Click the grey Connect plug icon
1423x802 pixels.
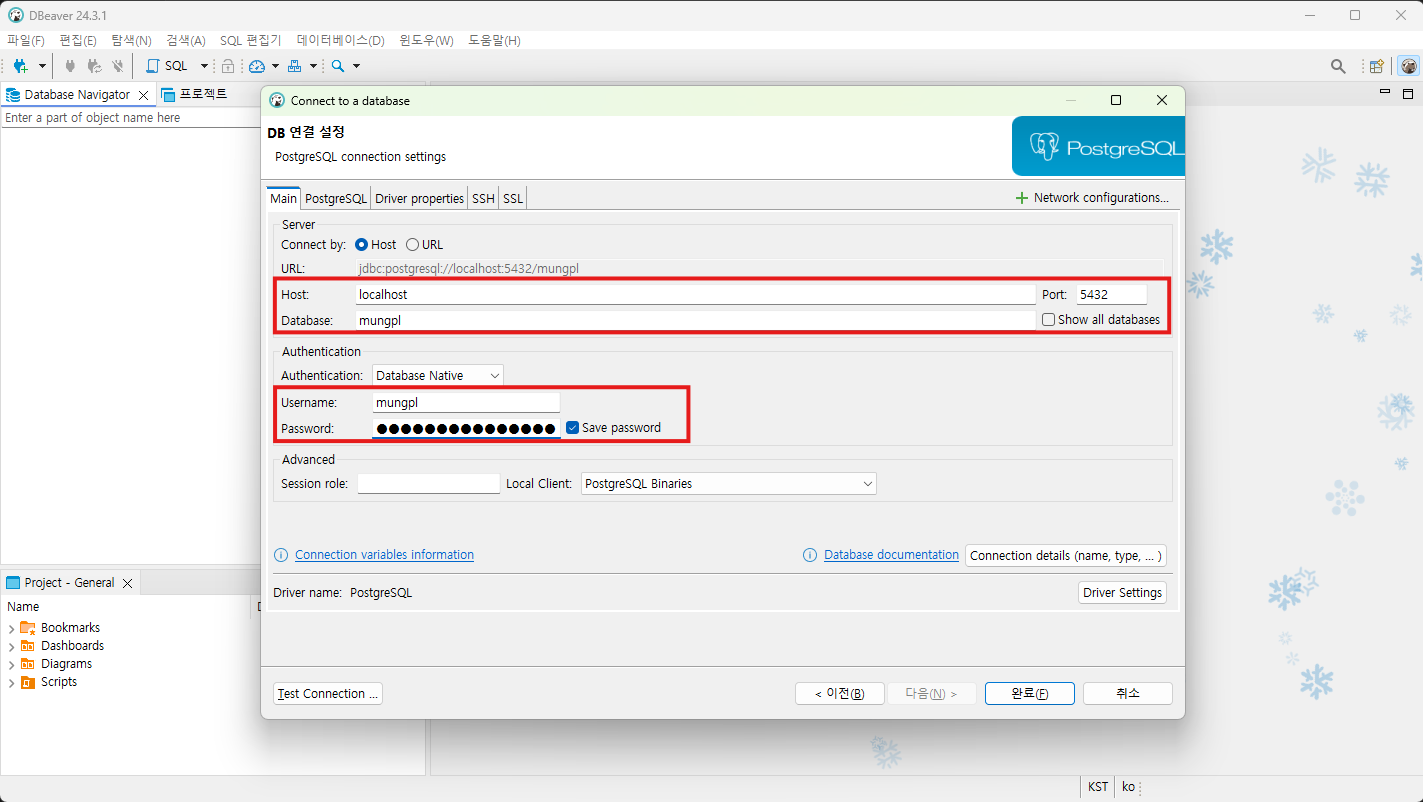point(70,66)
